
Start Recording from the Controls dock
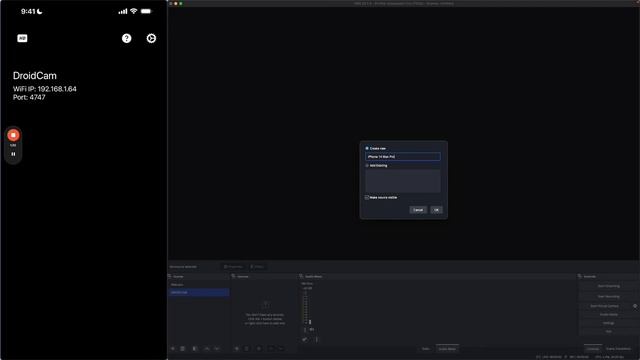click(x=609, y=296)
